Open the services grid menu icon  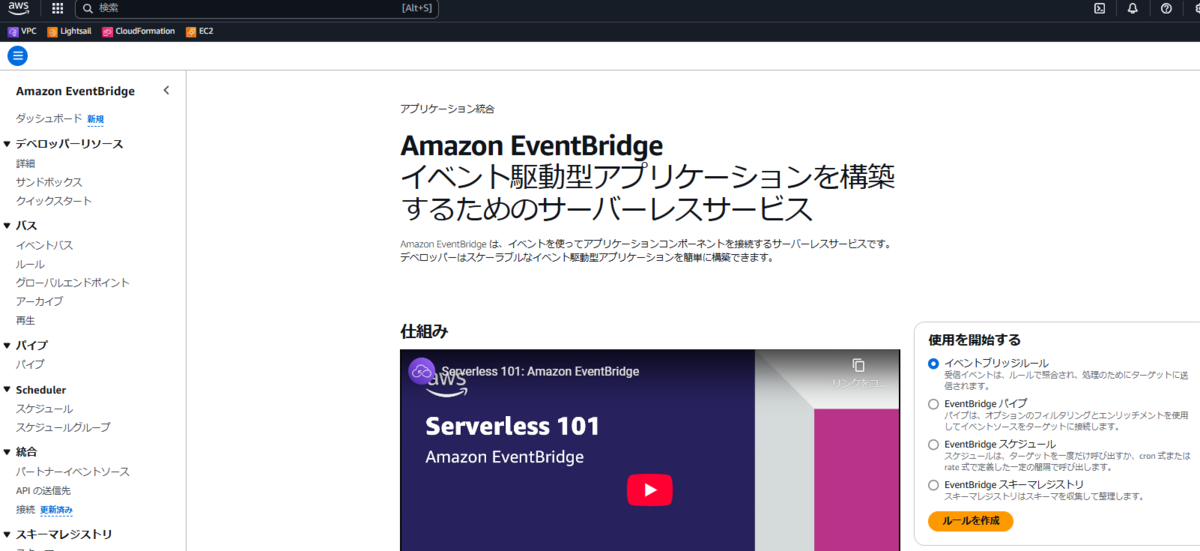[57, 8]
